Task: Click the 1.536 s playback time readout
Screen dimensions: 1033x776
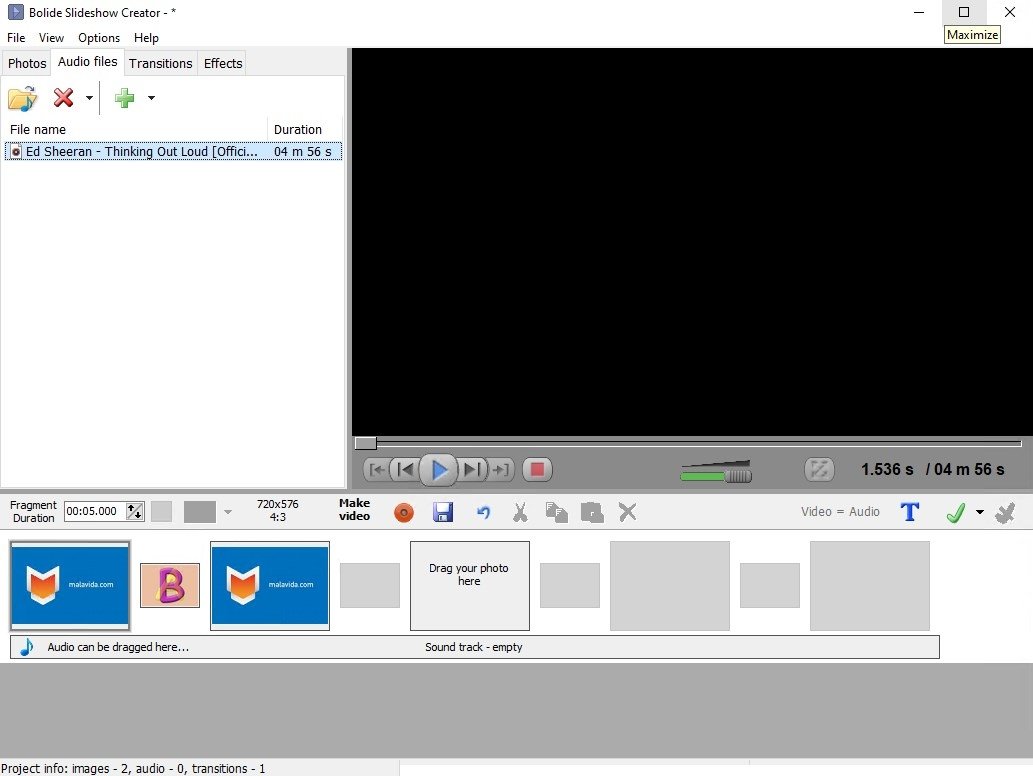Action: (x=887, y=470)
